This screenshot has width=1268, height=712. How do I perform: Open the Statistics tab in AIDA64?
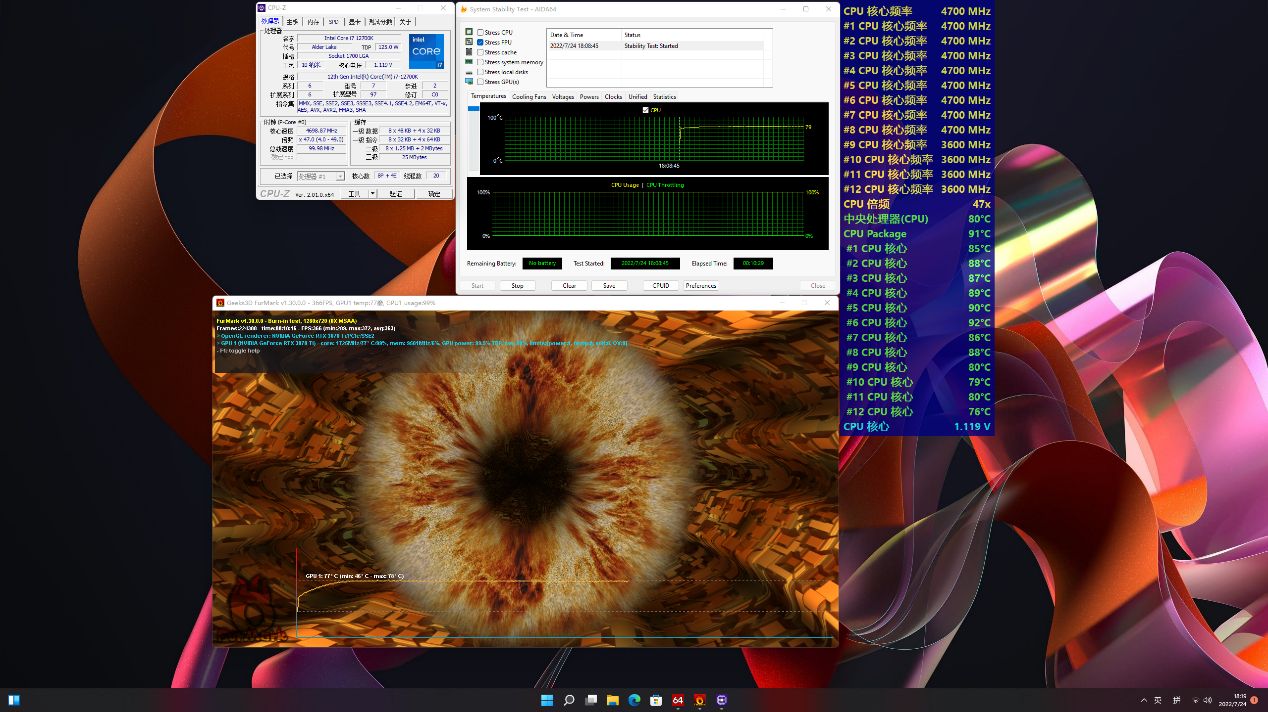click(x=664, y=97)
